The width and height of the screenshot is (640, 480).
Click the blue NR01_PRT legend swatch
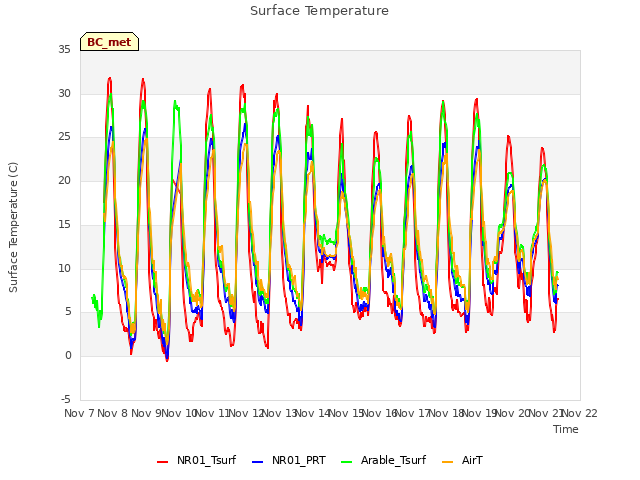pos(258,462)
